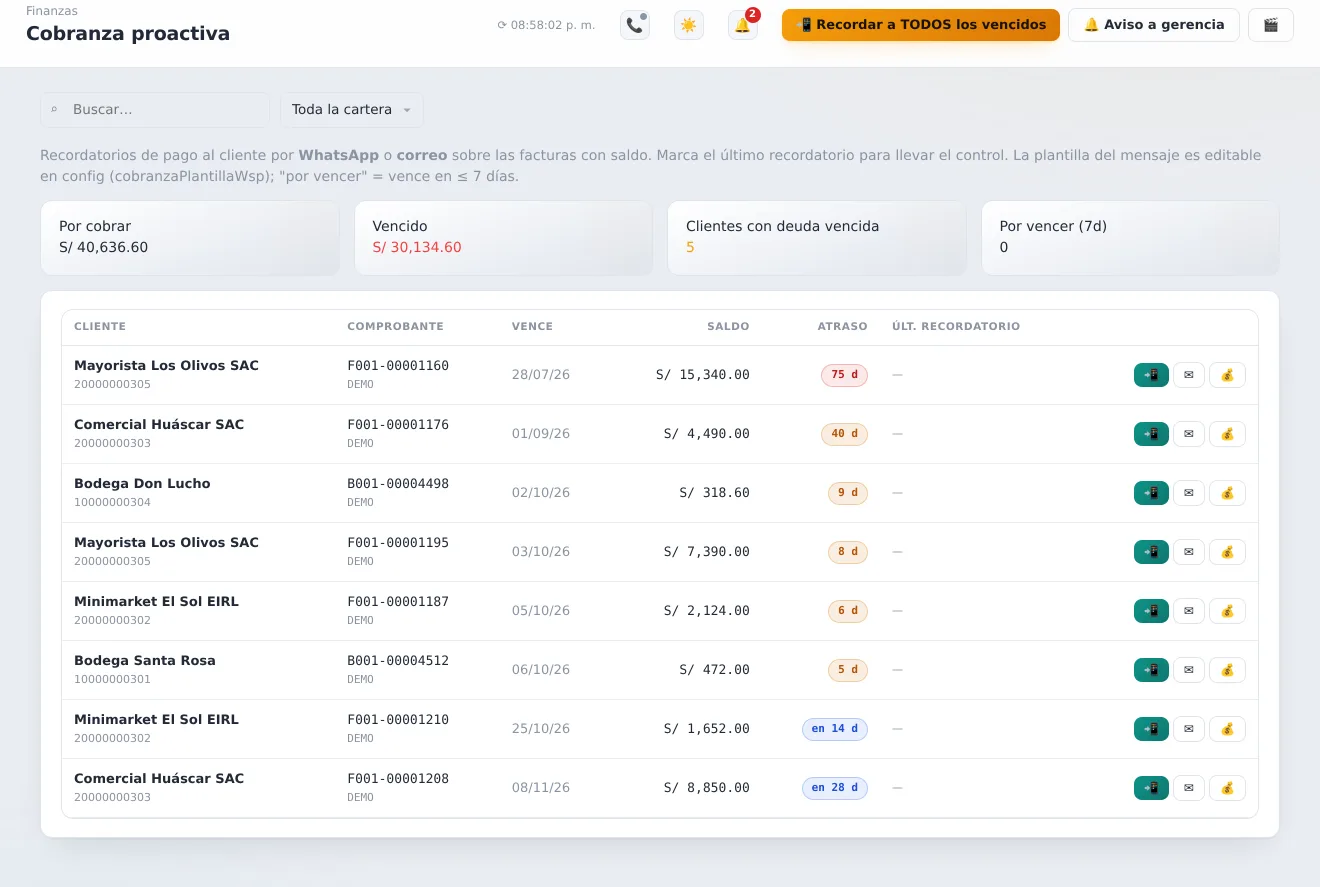Viewport: 1320px width, 887px height.
Task: Click the VENCE column header
Action: tap(532, 327)
